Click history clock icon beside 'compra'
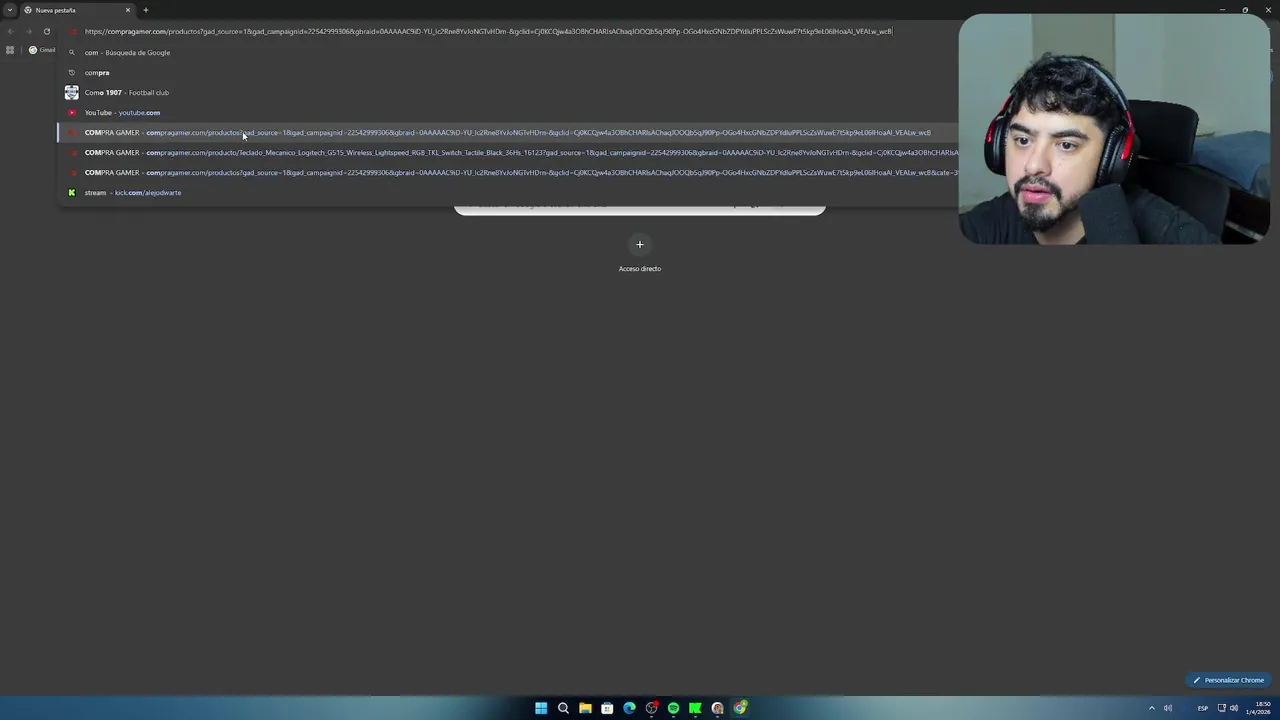 pos(71,72)
